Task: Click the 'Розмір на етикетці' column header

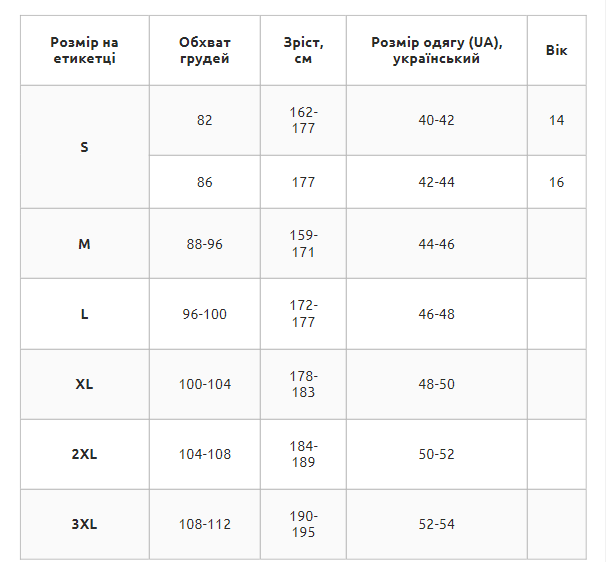Action: coord(85,50)
